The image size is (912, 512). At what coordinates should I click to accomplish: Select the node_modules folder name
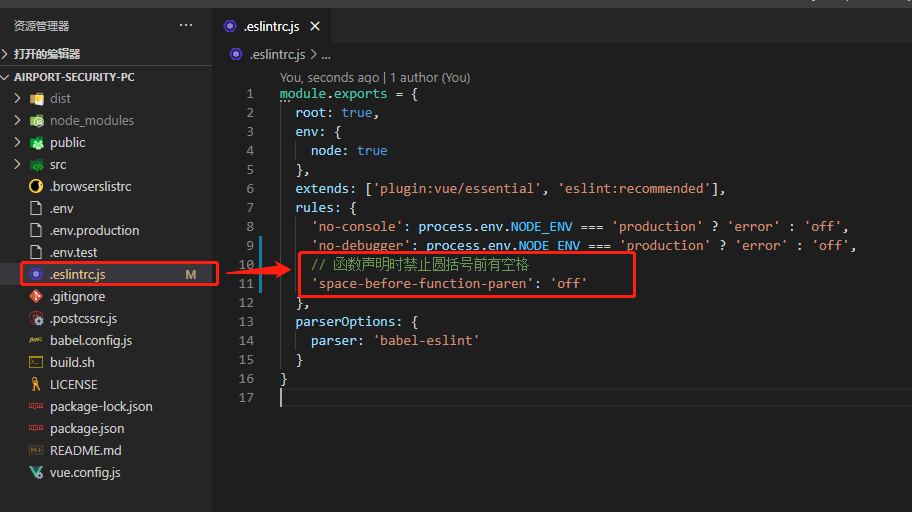[92, 120]
